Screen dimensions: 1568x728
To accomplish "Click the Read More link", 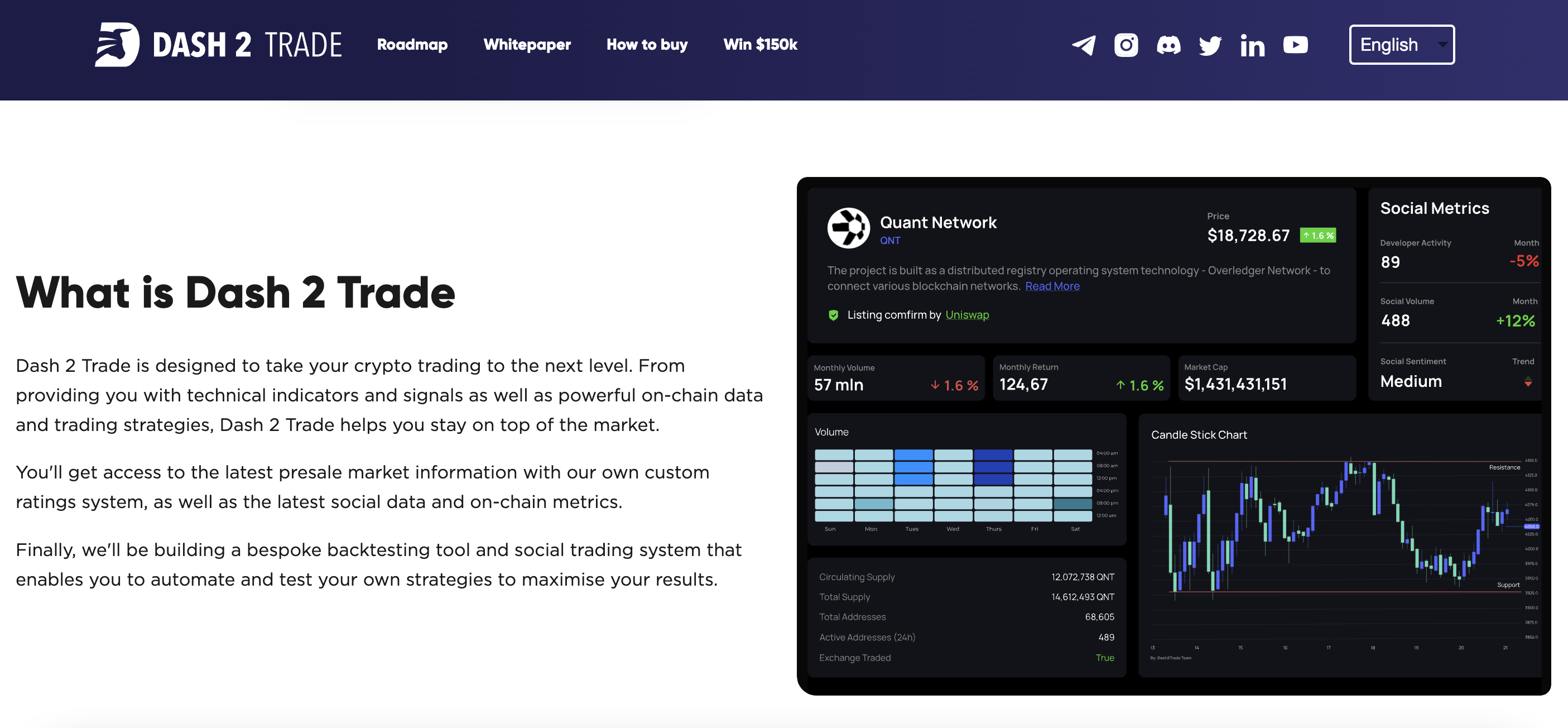I will coord(1052,286).
